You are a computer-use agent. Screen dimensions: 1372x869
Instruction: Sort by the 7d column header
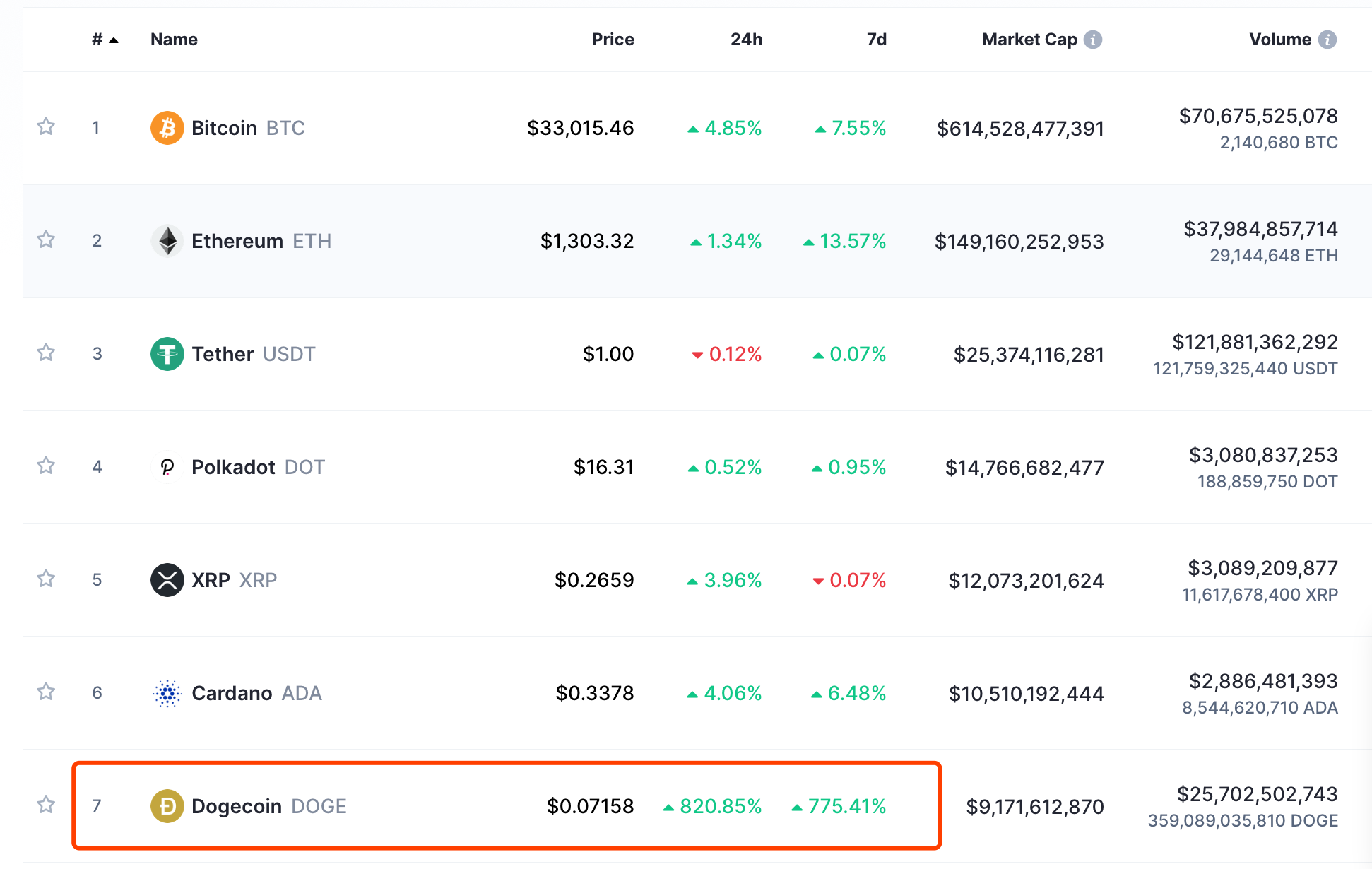(x=876, y=40)
